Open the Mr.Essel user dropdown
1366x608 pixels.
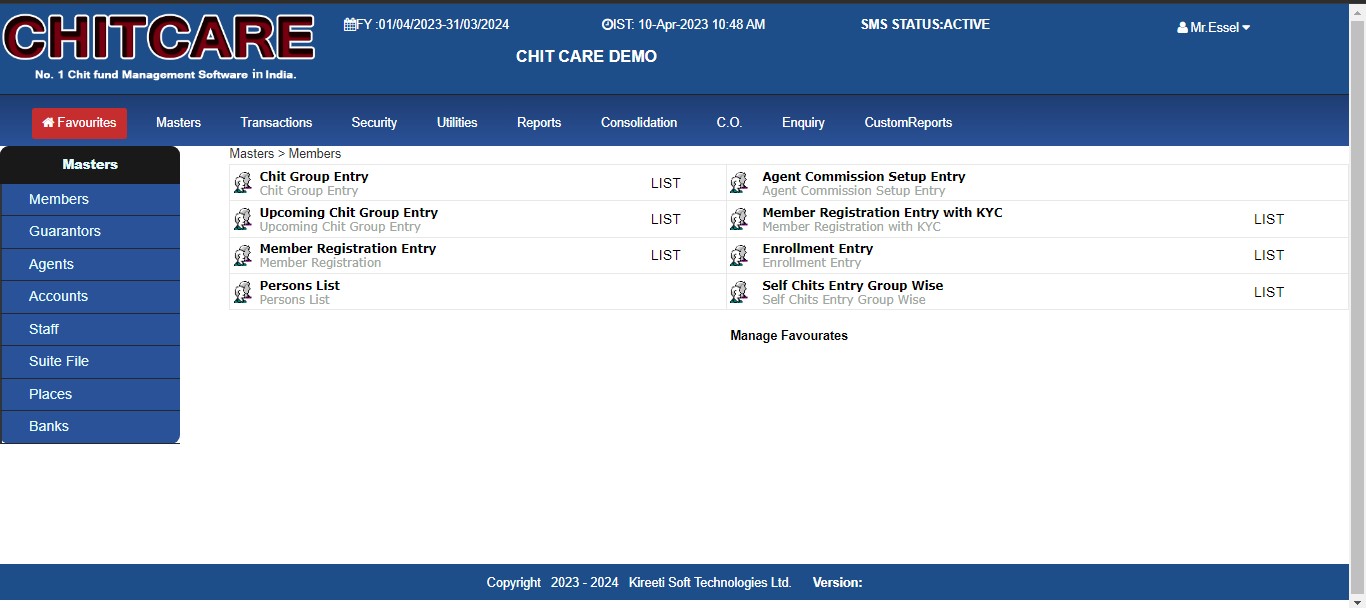coord(1213,28)
